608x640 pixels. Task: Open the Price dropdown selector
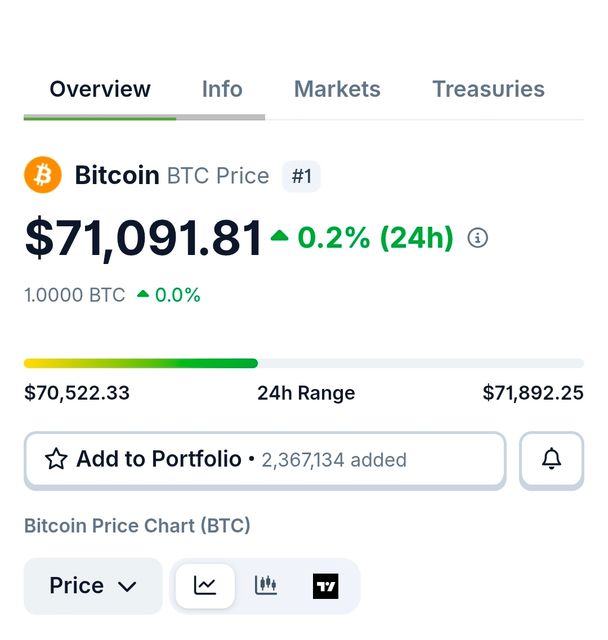click(x=93, y=586)
